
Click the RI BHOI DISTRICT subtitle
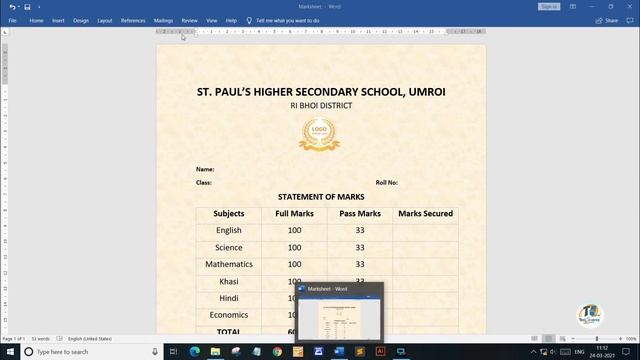(321, 106)
